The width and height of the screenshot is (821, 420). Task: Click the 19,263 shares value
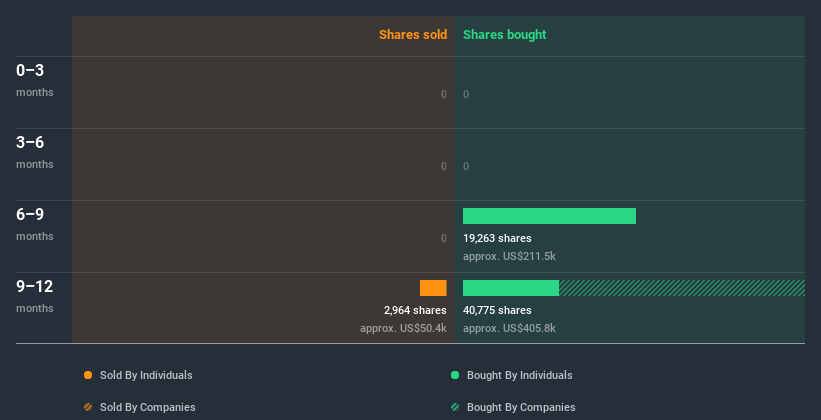(x=497, y=238)
